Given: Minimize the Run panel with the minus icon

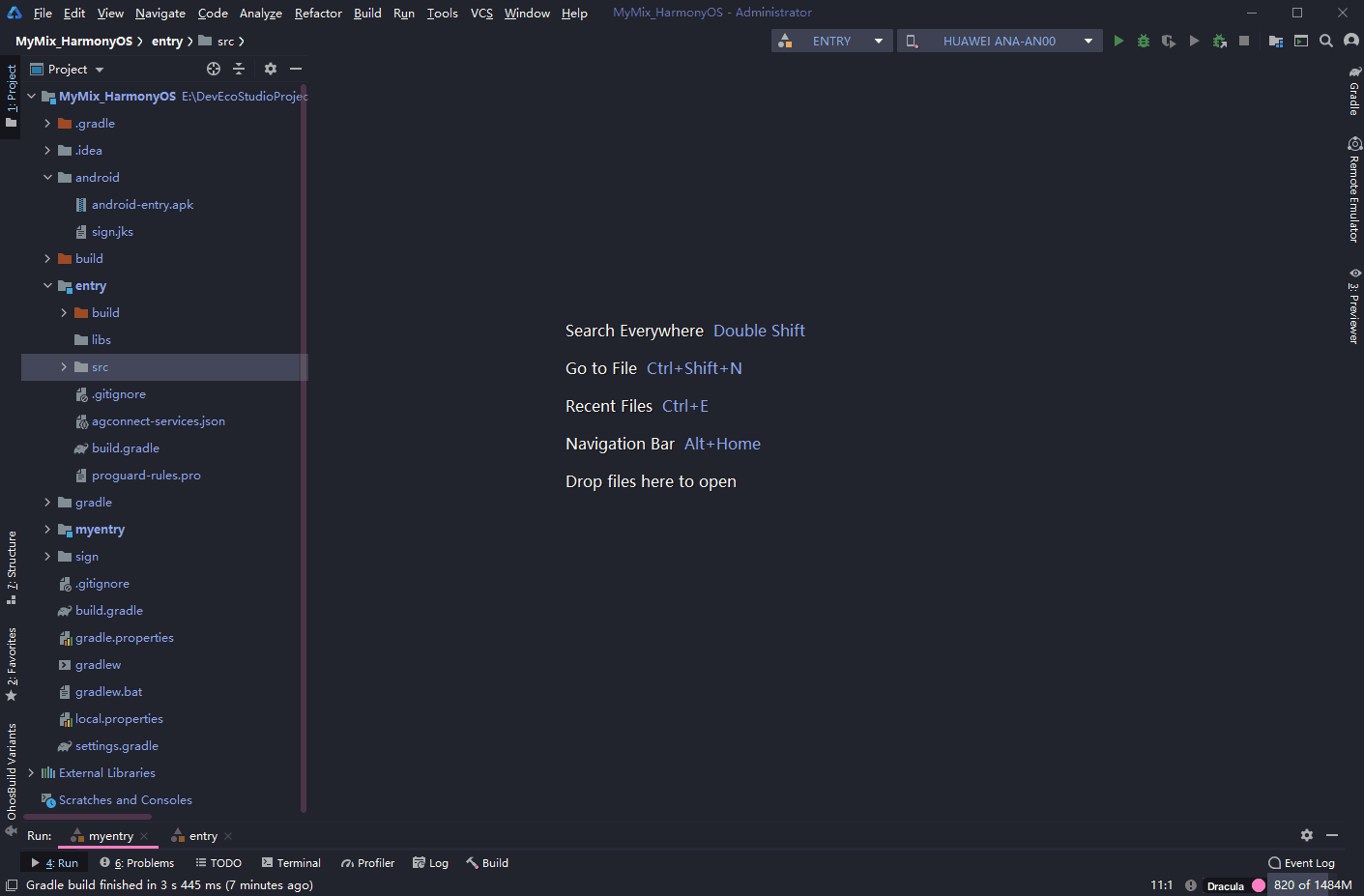Looking at the screenshot, I should [1332, 835].
